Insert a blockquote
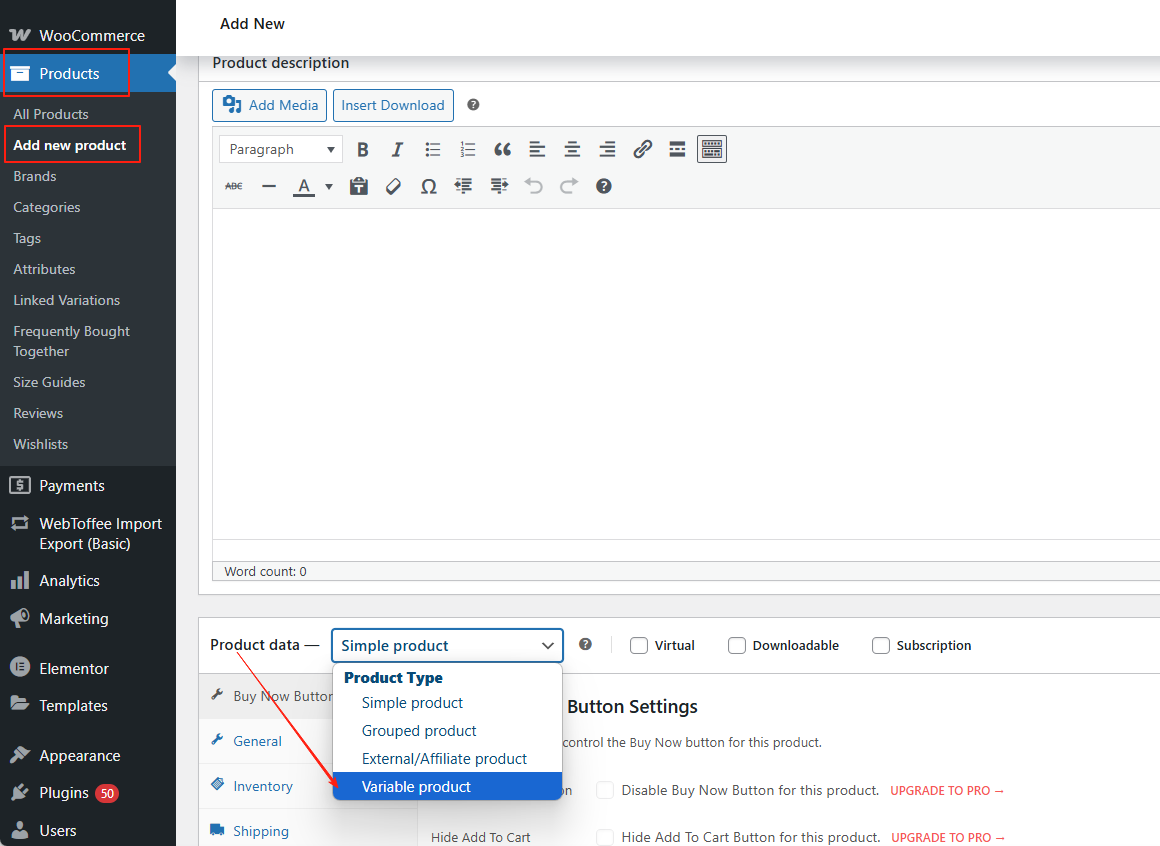Image resolution: width=1160 pixels, height=846 pixels. pyautogui.click(x=502, y=150)
